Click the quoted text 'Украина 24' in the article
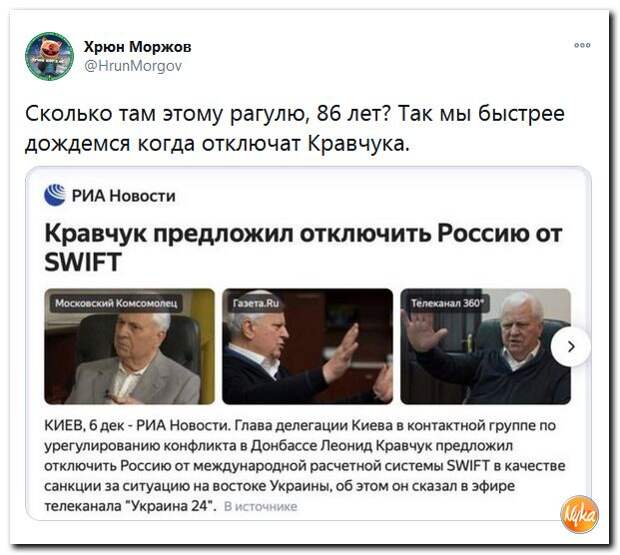 point(172,506)
